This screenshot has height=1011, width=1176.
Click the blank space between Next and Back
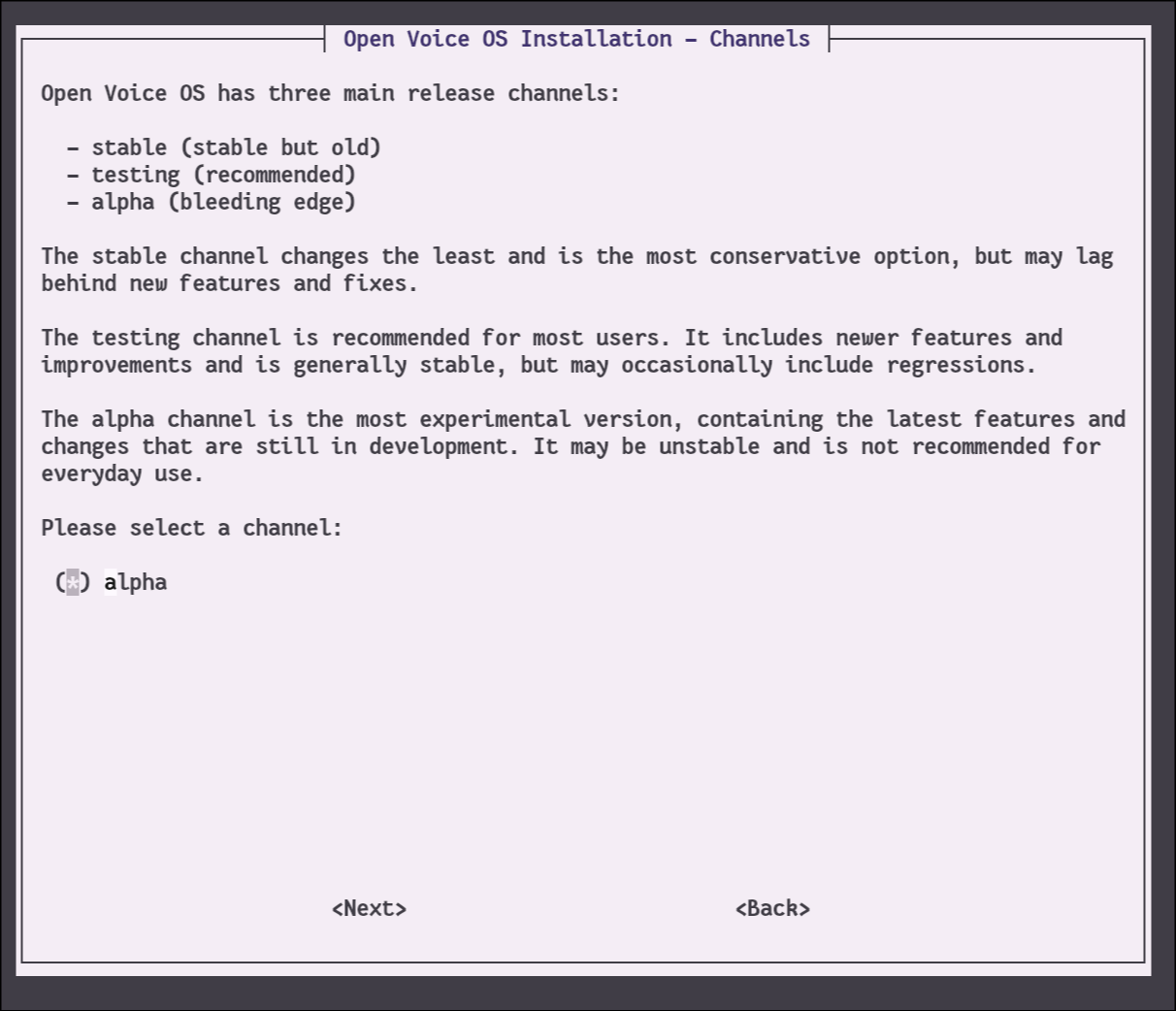pos(571,908)
